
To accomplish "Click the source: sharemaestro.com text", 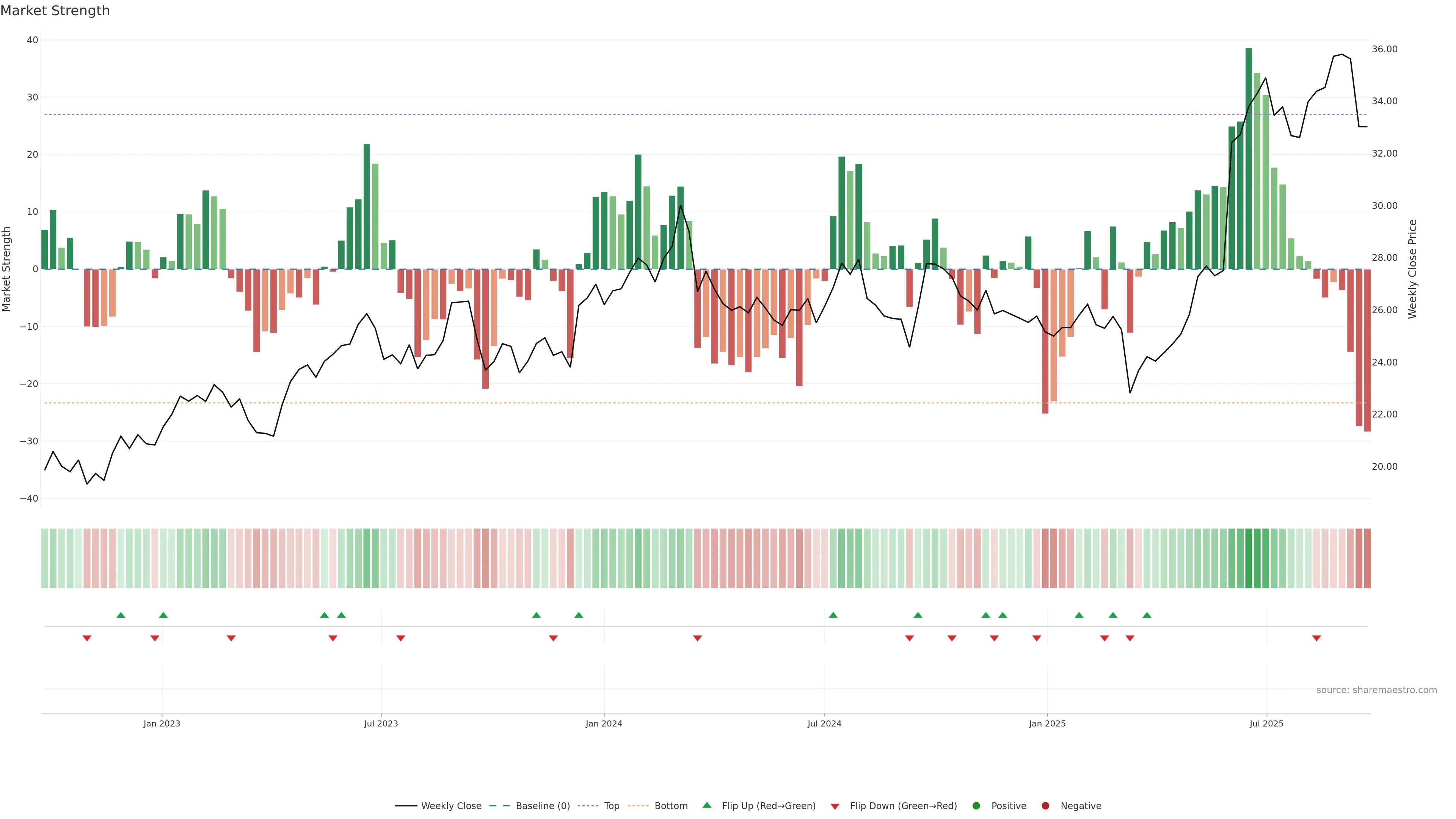I will coord(1376,690).
